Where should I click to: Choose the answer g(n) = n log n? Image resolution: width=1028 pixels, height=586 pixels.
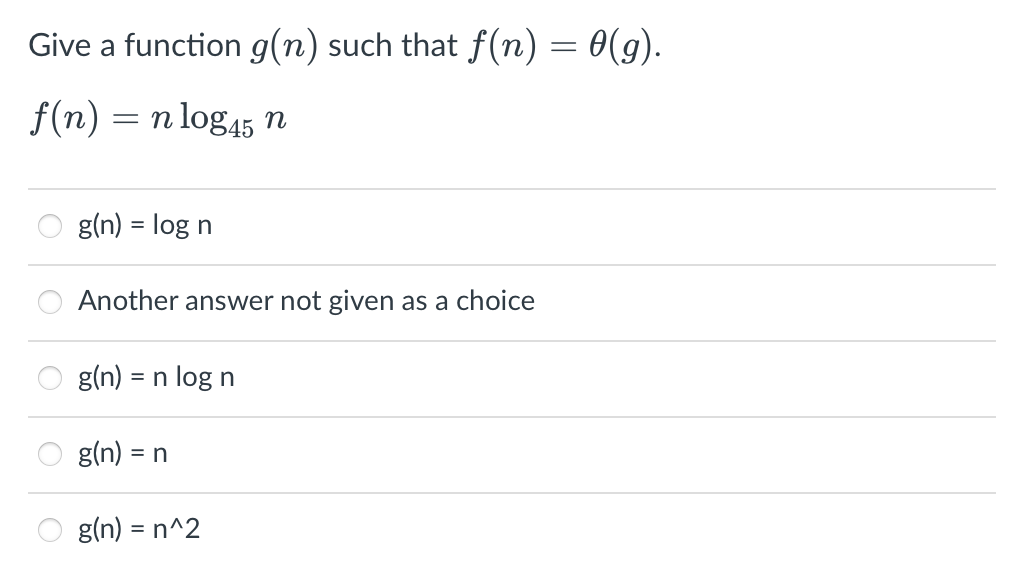[50, 377]
